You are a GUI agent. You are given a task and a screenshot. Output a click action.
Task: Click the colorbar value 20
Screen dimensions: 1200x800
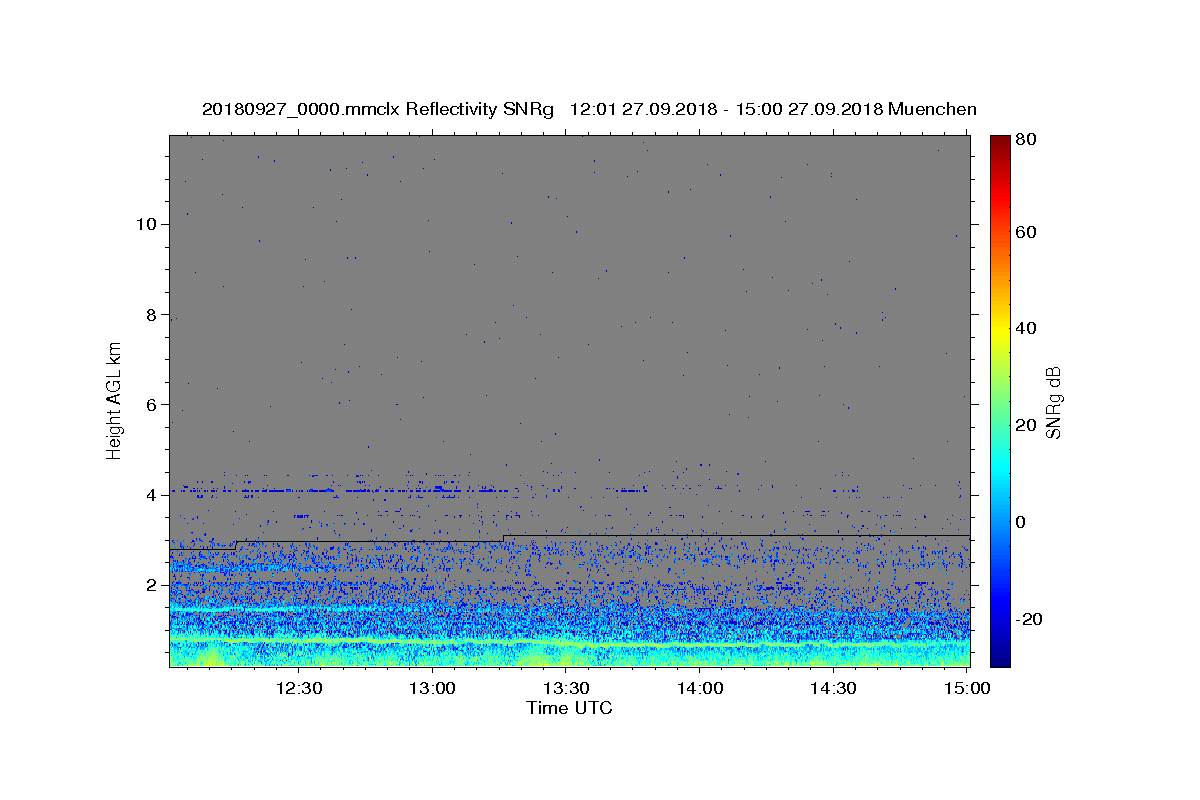[x=1028, y=425]
